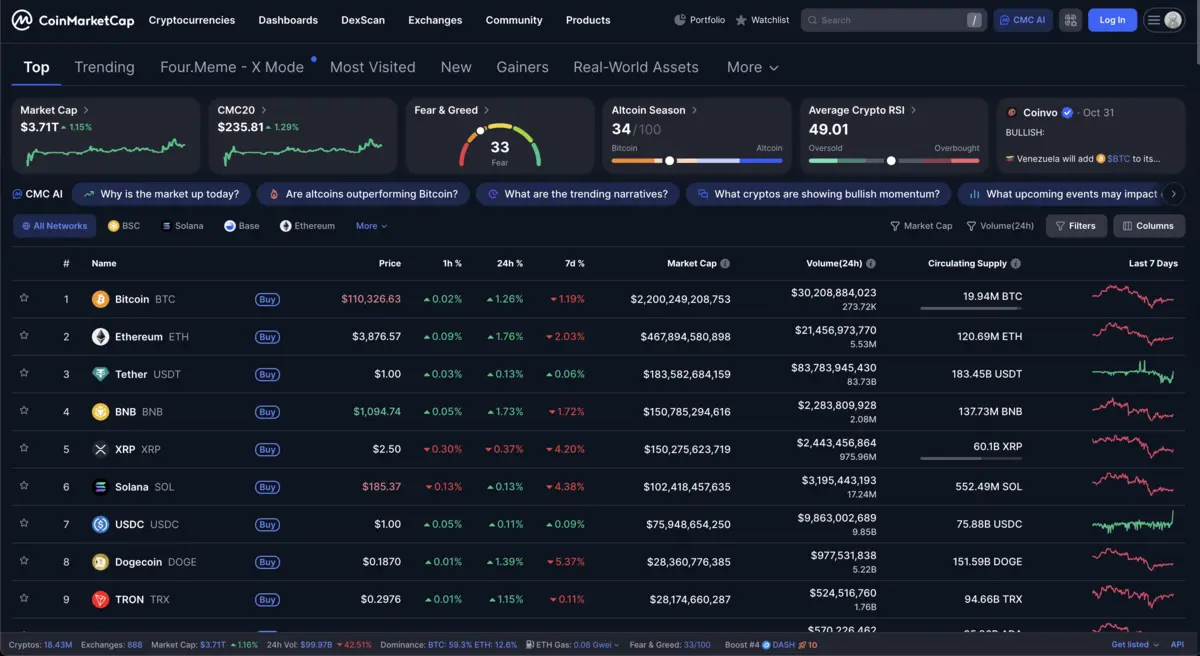Viewport: 1200px width, 656px height.
Task: Select the BSC network filter
Action: (x=123, y=225)
